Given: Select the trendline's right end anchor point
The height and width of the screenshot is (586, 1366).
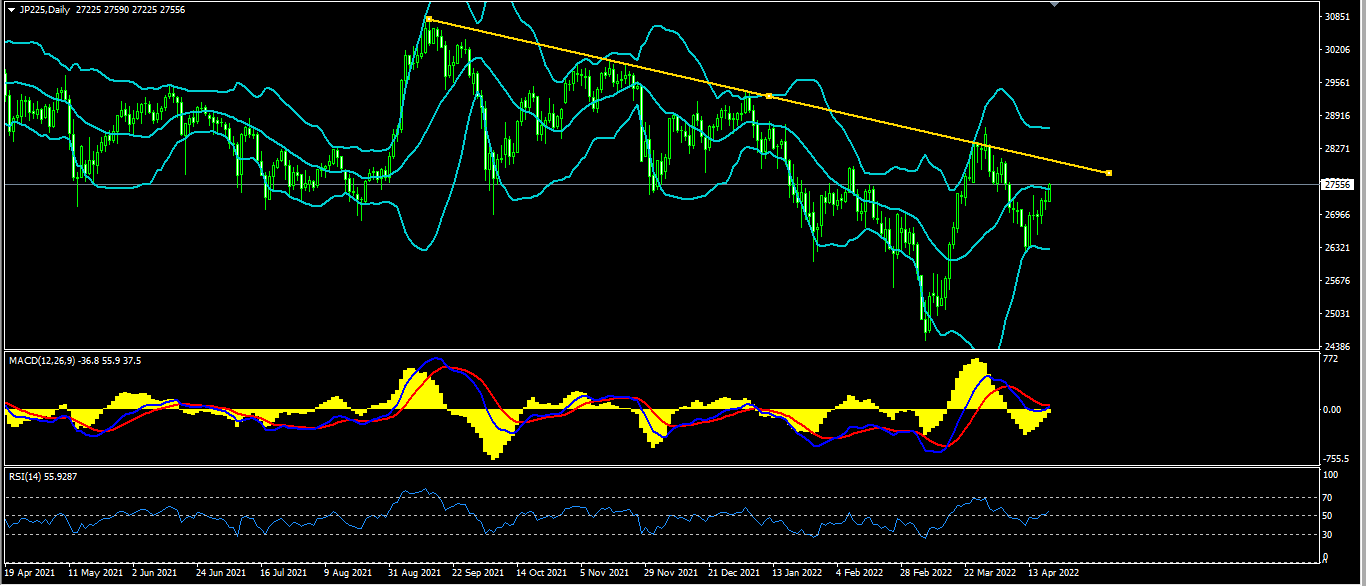Looking at the screenshot, I should pyautogui.click(x=1109, y=173).
